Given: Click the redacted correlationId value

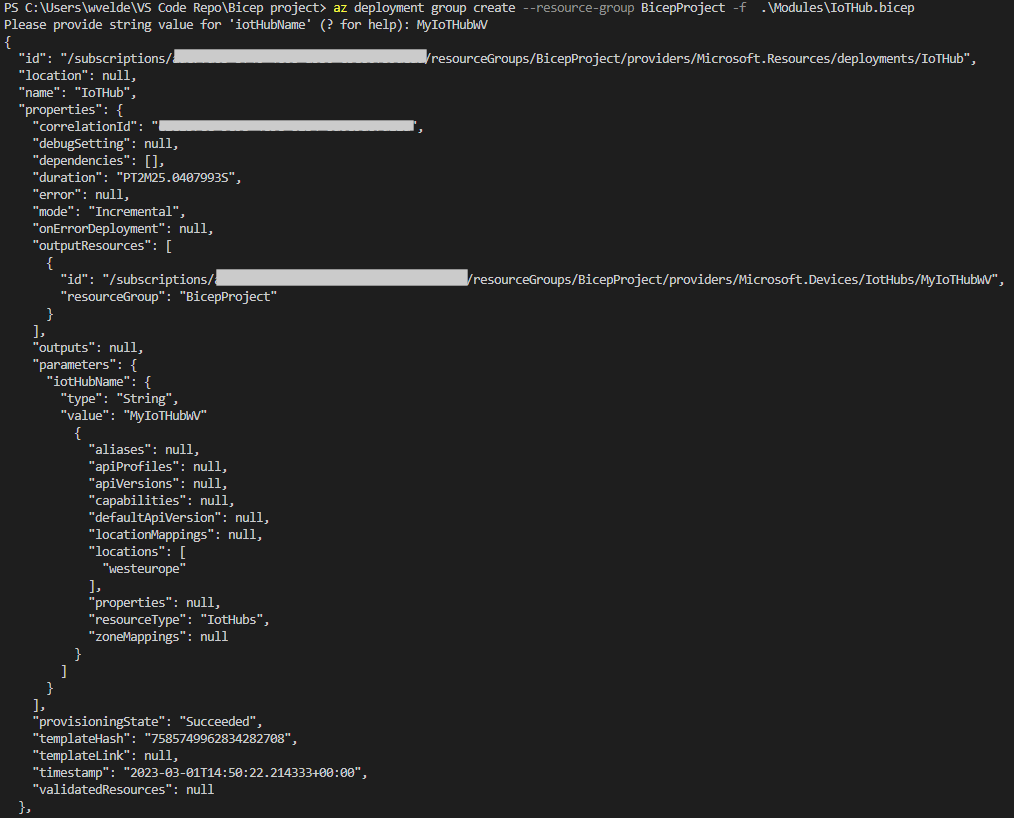Looking at the screenshot, I should pos(287,126).
